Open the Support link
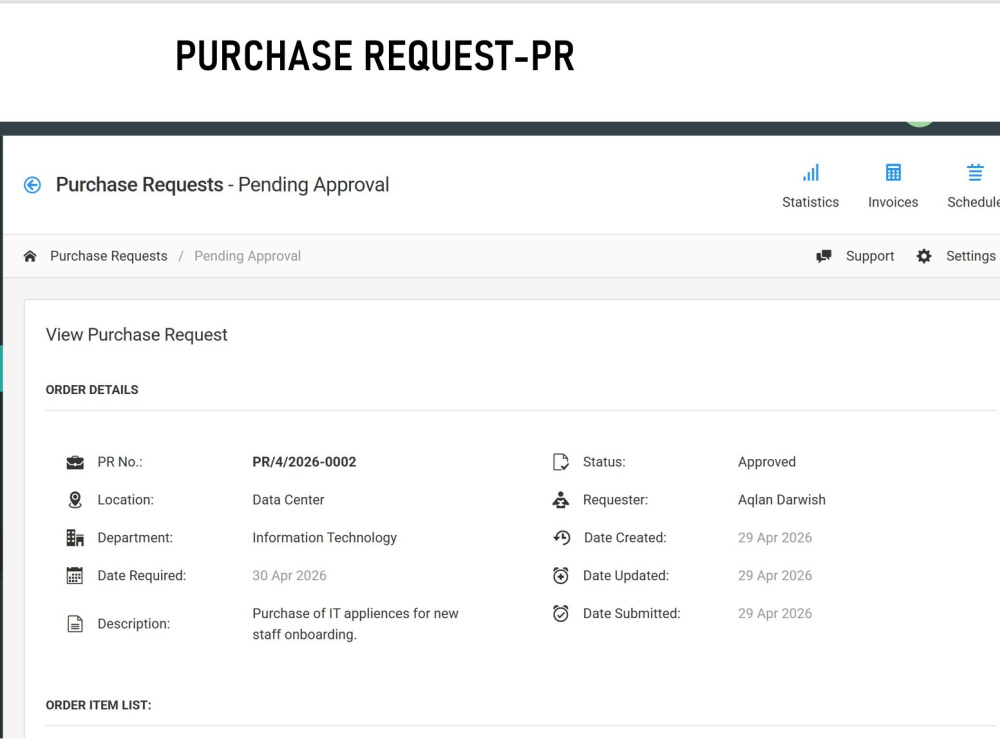Image resolution: width=1000 pixels, height=750 pixels. [870, 256]
